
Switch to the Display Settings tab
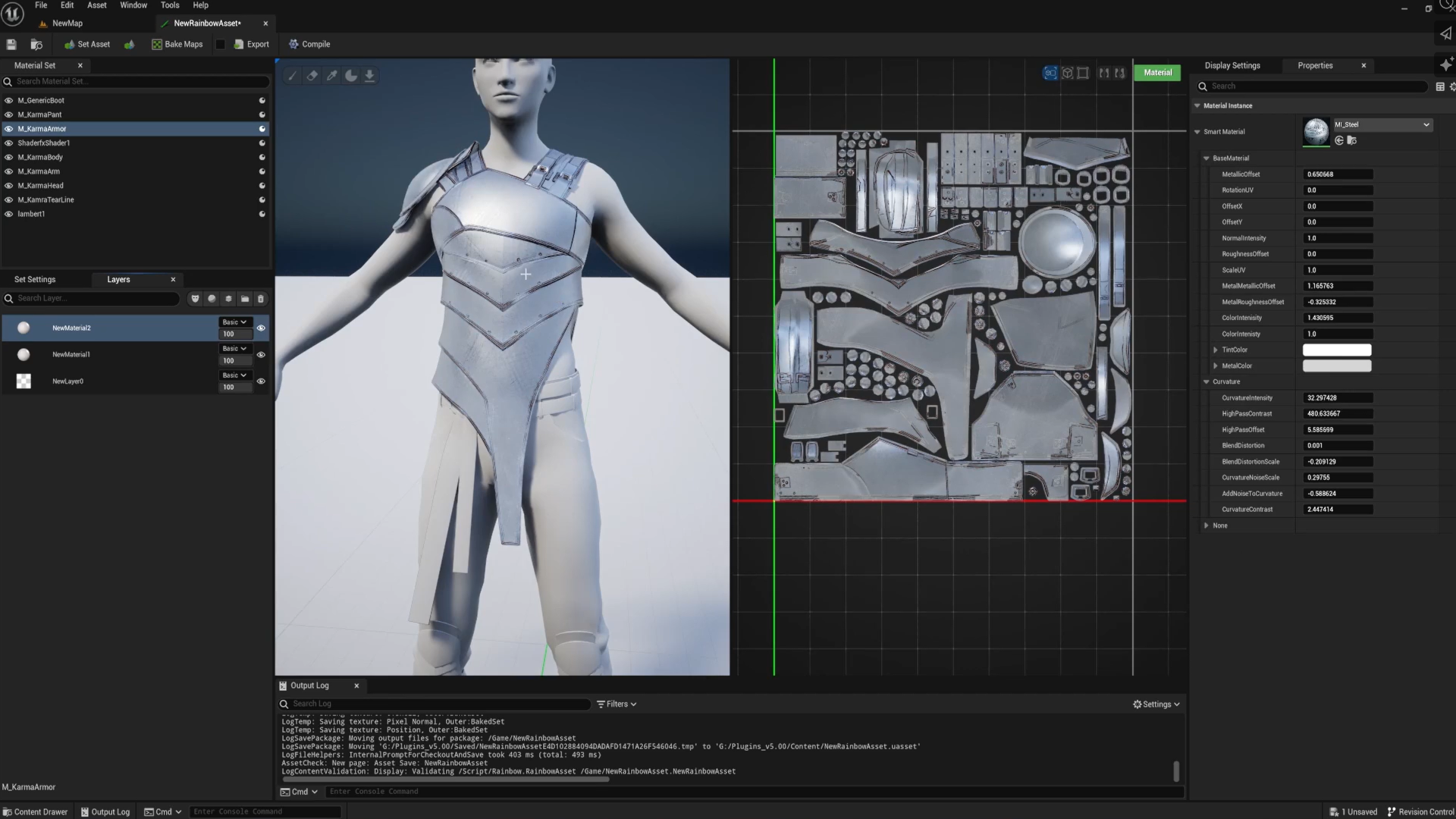[1232, 66]
